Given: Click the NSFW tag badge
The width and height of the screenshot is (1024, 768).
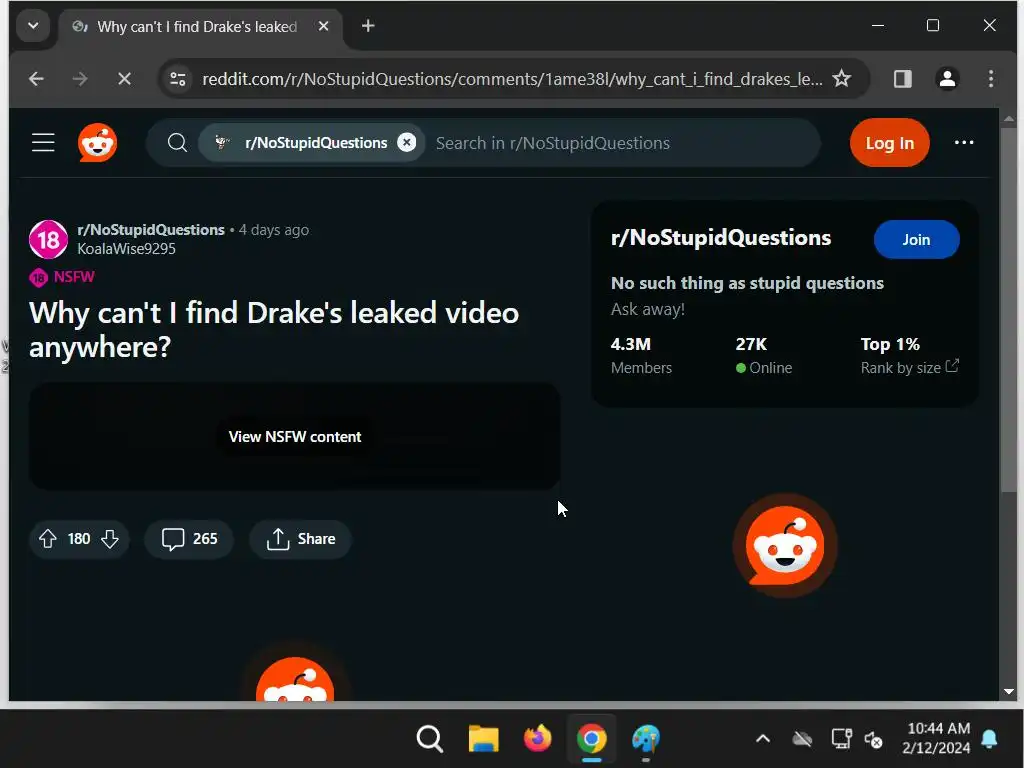Looking at the screenshot, I should pyautogui.click(x=62, y=277).
